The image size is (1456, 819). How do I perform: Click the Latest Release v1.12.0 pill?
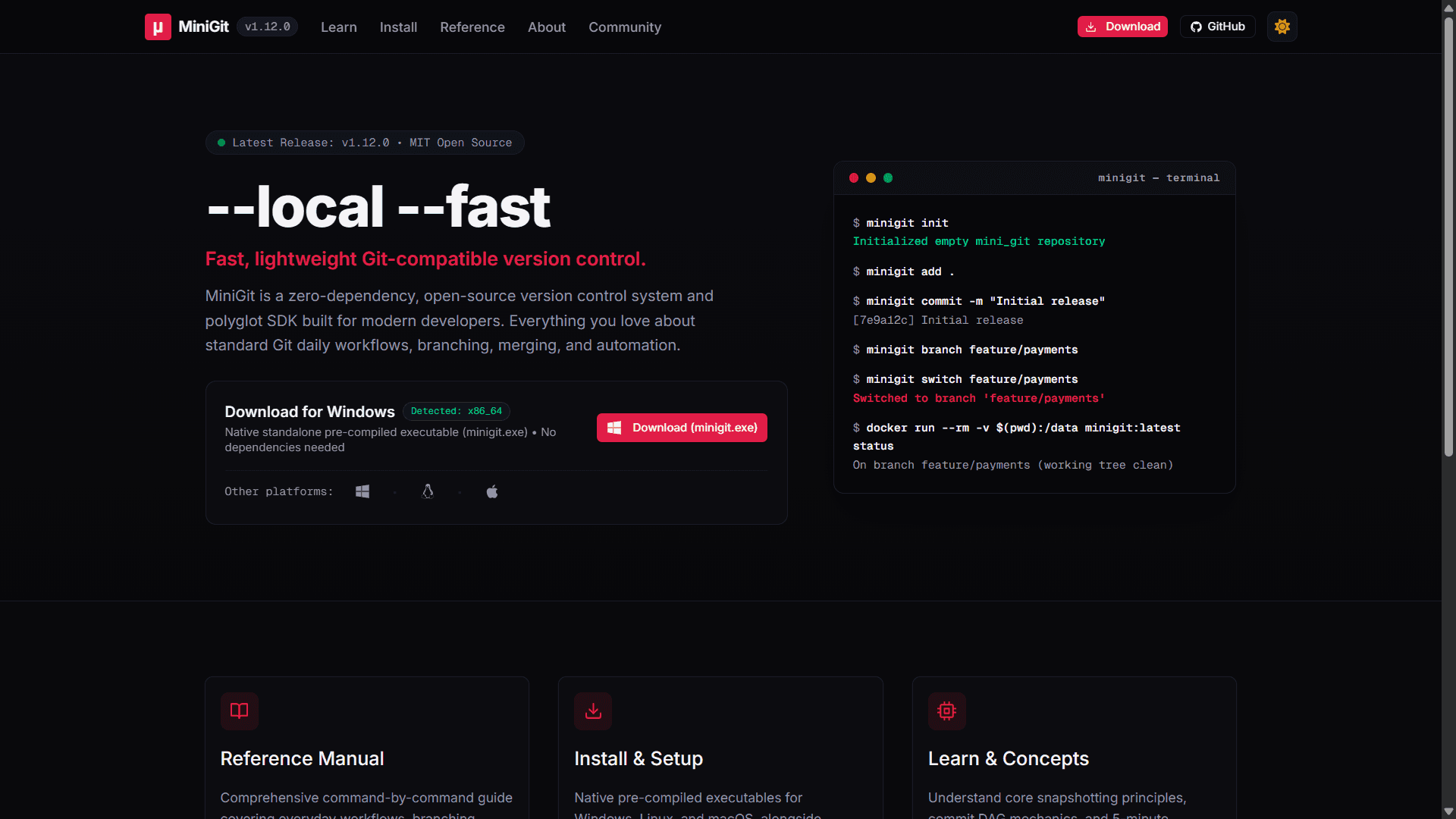[365, 143]
